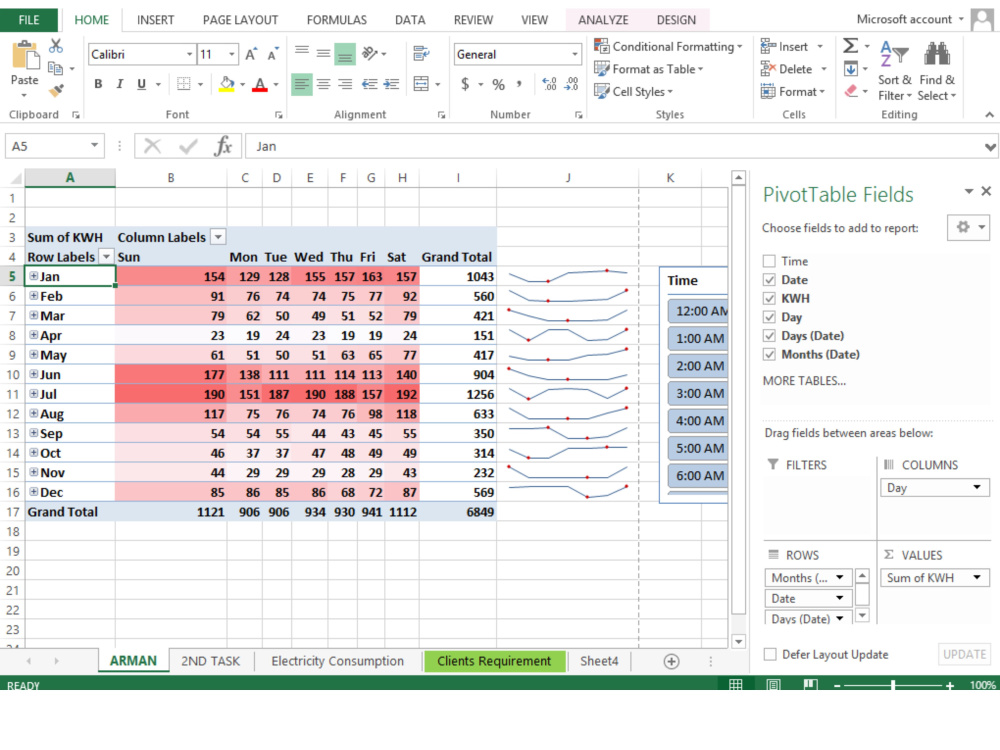Viewport: 1000px width, 750px height.
Task: Center text horizontally
Action: (x=324, y=84)
